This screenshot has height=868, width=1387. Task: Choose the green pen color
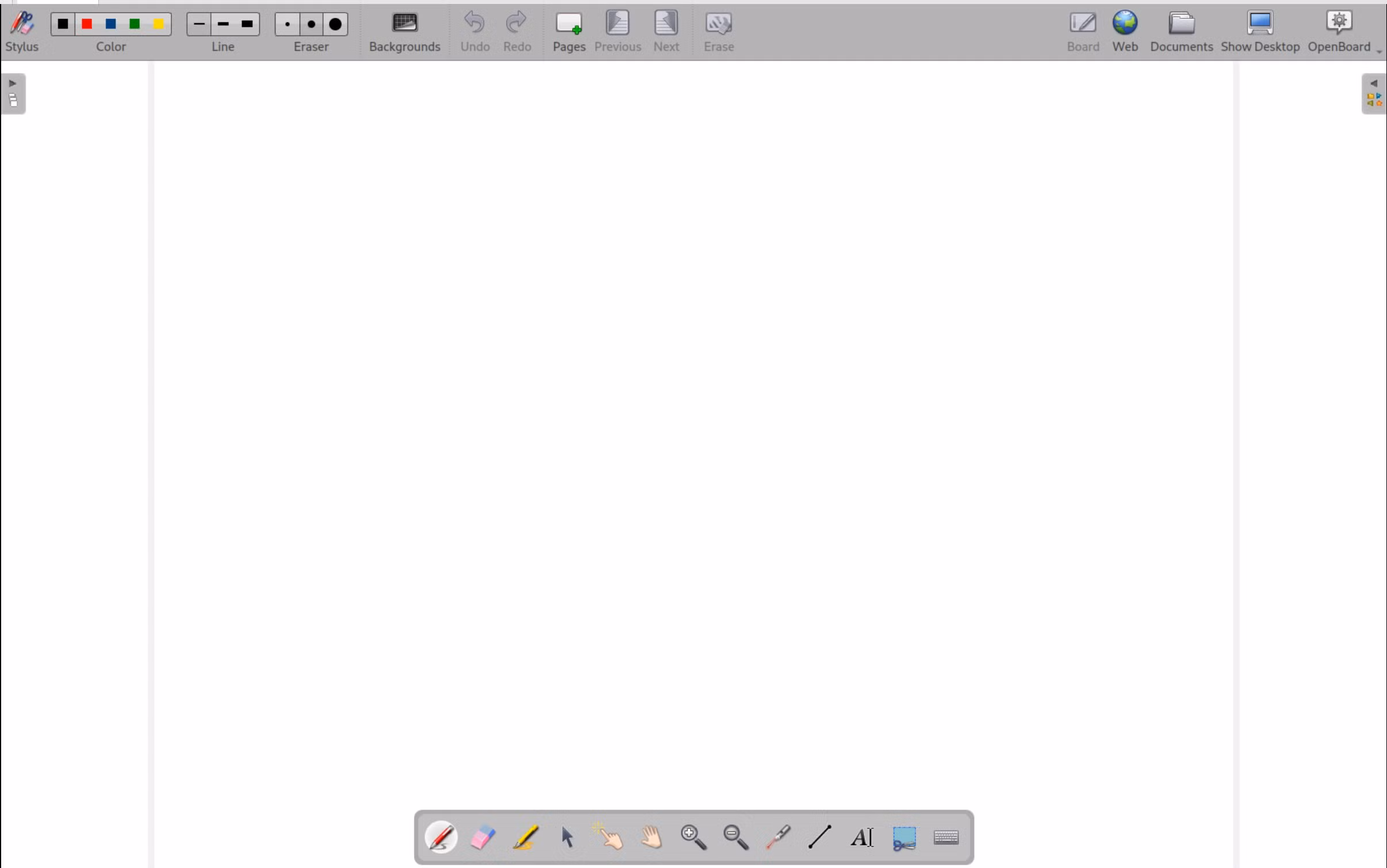(x=135, y=24)
